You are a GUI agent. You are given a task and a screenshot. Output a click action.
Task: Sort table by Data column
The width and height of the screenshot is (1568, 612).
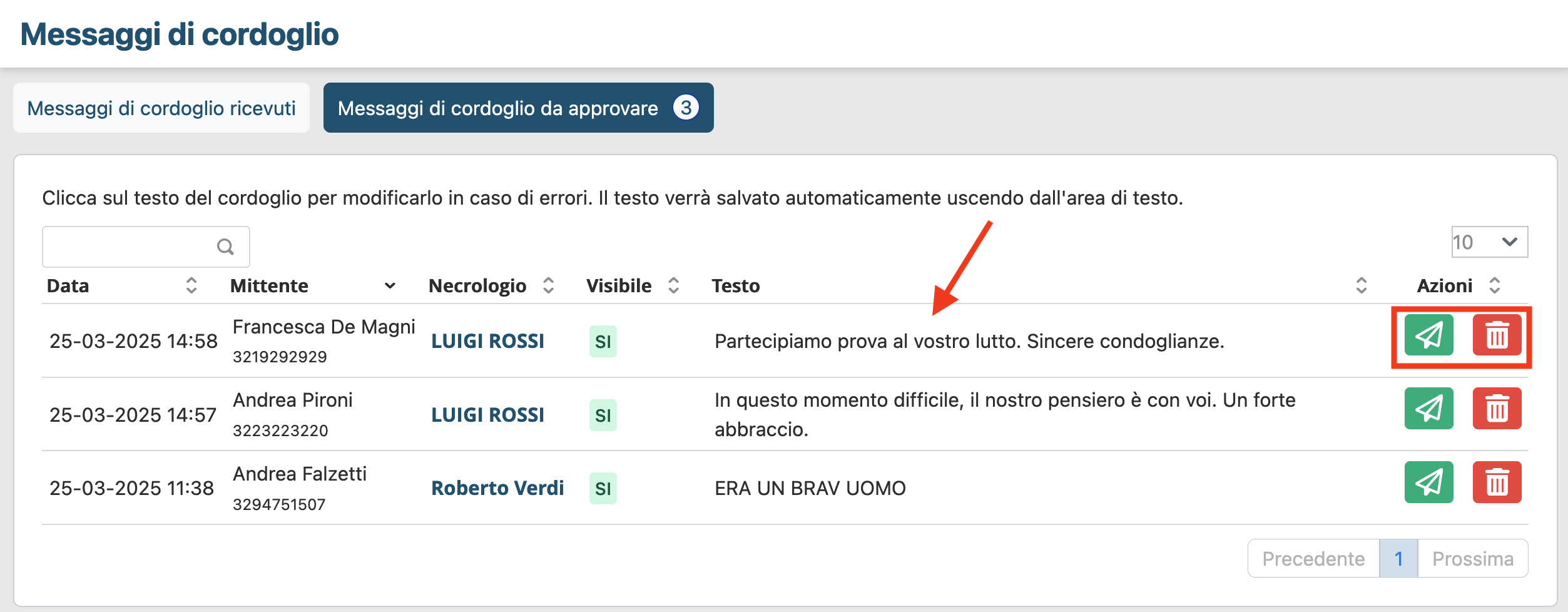(x=191, y=286)
